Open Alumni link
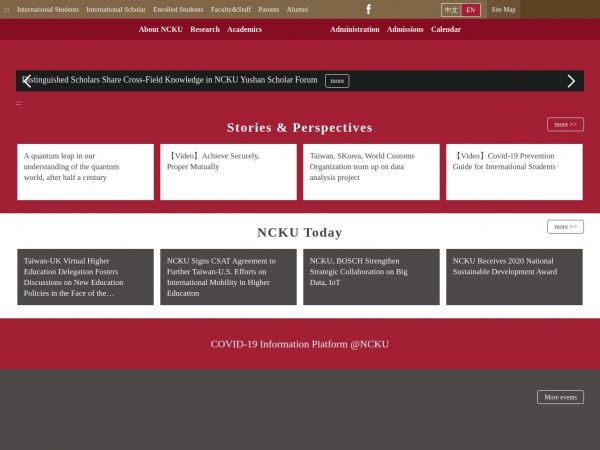Image resolution: width=600 pixels, height=450 pixels. point(297,10)
